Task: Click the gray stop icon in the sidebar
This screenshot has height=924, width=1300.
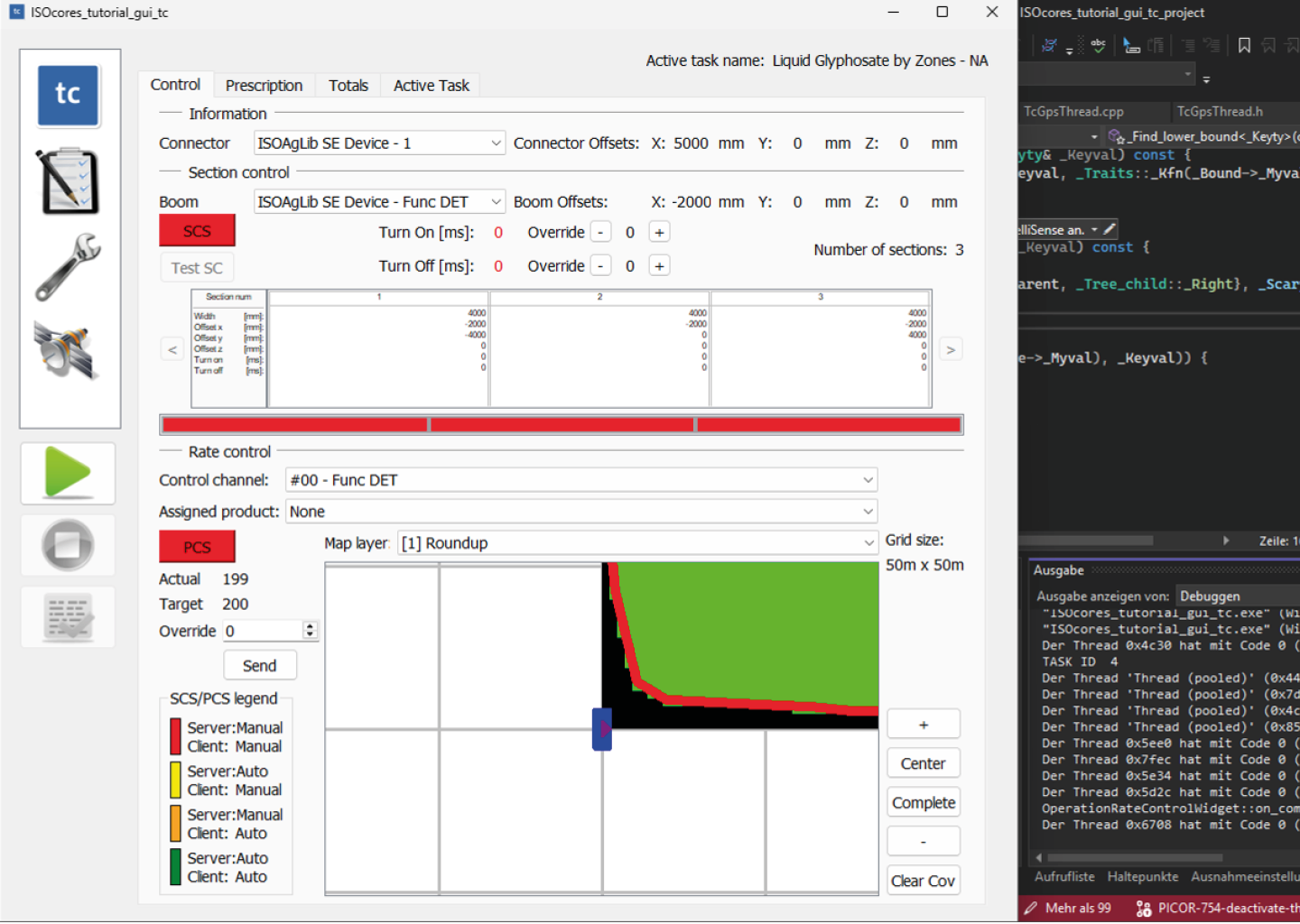Action: point(68,545)
